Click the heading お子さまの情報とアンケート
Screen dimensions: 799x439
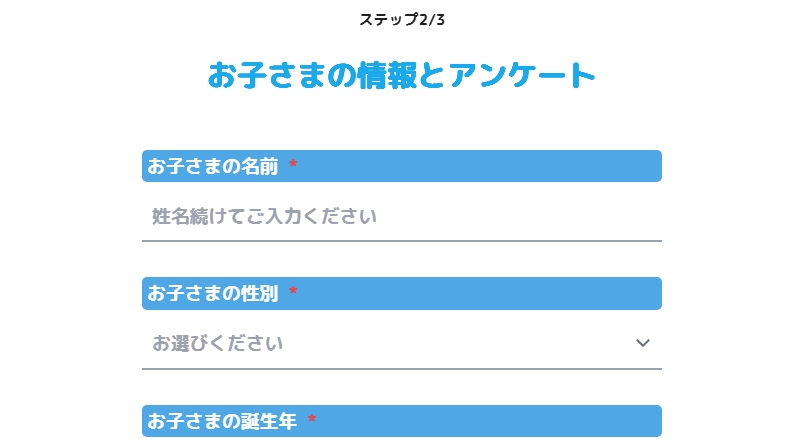(402, 75)
